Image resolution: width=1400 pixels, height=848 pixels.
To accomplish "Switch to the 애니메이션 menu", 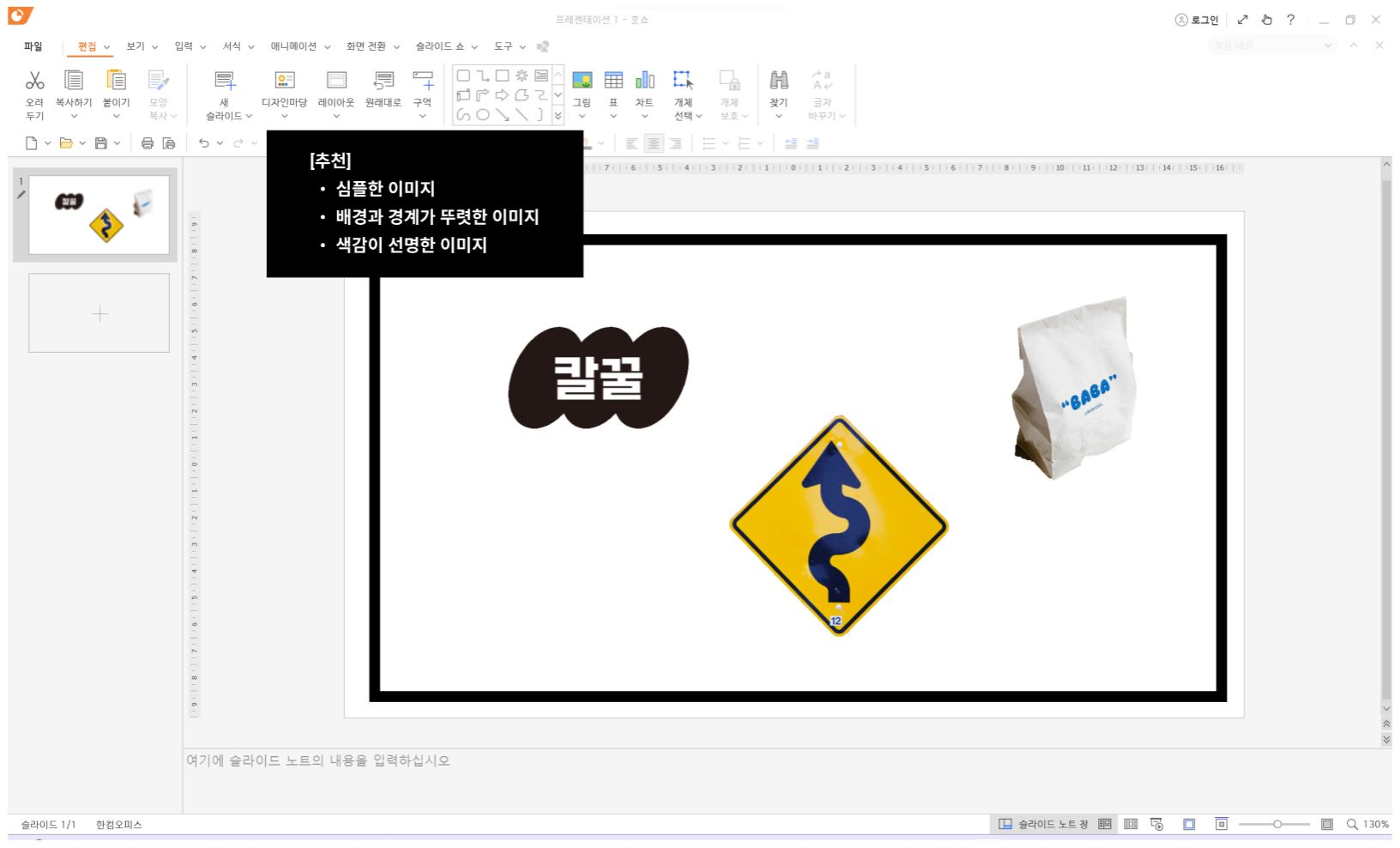I will pyautogui.click(x=293, y=46).
